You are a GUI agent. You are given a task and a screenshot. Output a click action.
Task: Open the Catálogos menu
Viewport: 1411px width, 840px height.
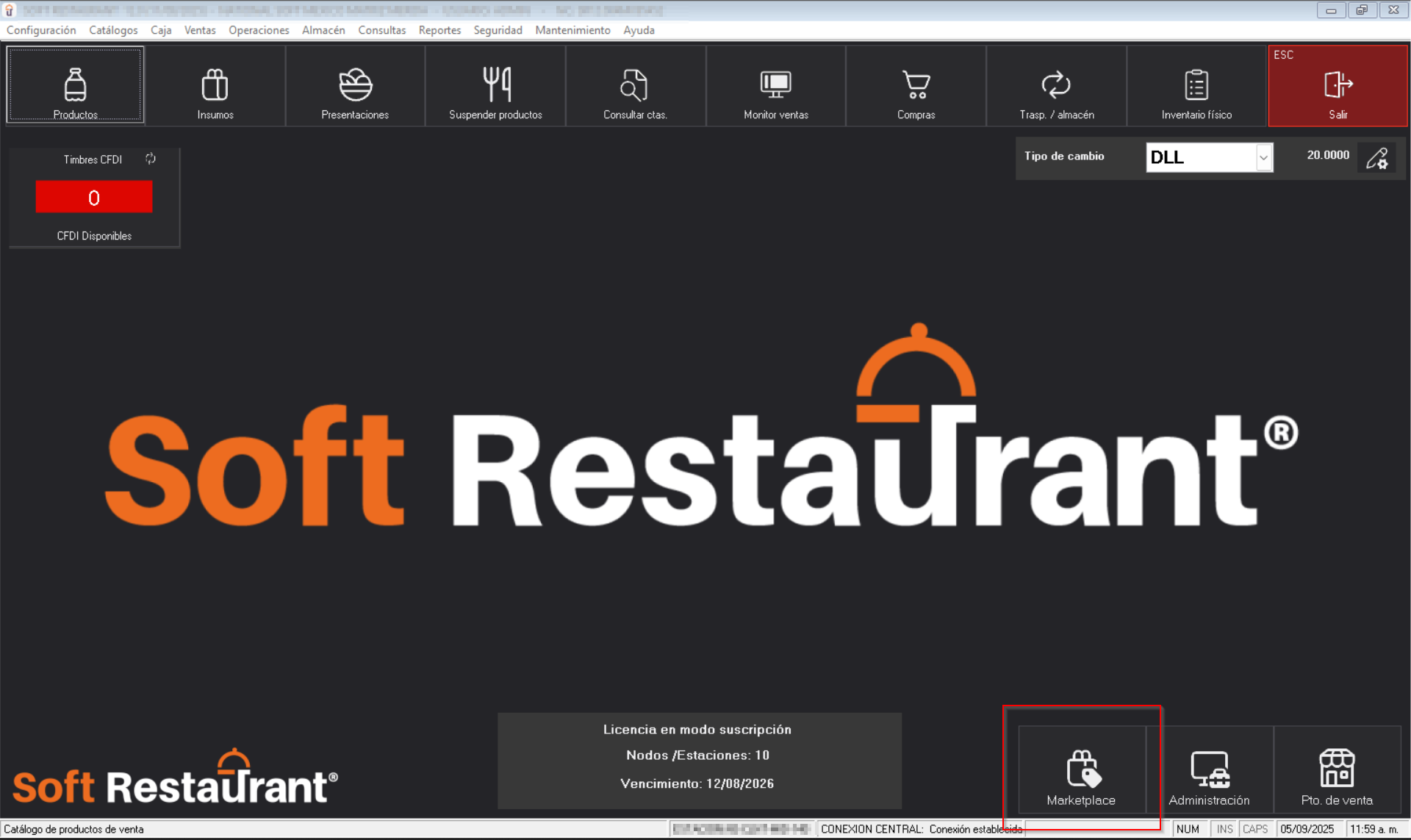[113, 30]
